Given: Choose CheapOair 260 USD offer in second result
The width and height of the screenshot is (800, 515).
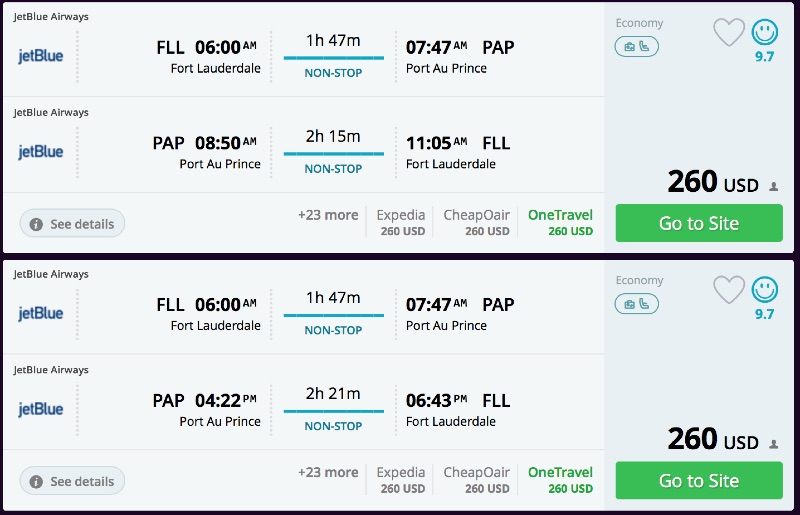Looking at the screenshot, I should (477, 479).
